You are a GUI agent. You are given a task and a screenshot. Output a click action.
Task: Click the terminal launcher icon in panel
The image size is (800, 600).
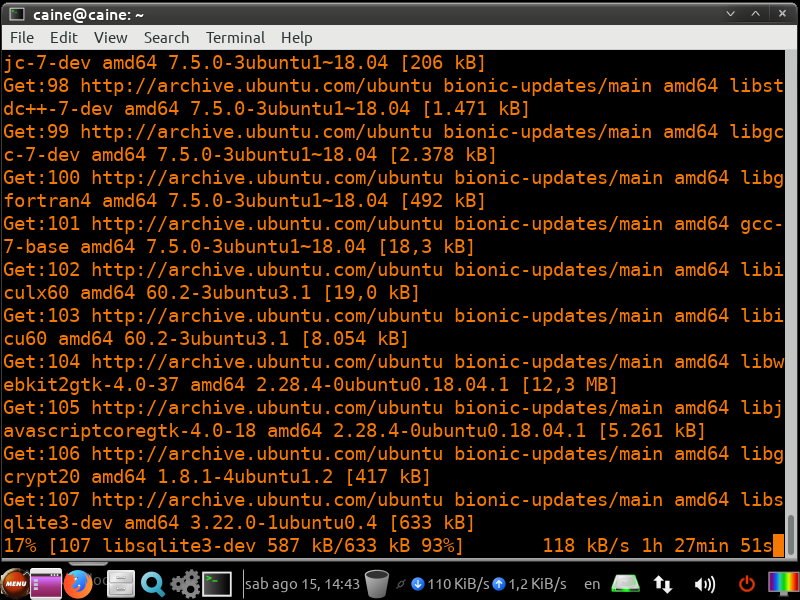click(x=217, y=584)
